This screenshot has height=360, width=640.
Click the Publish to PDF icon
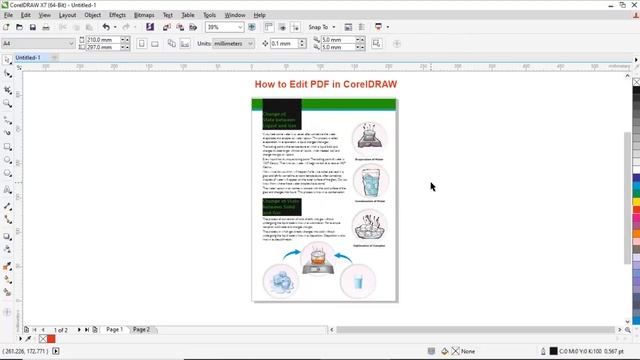pyautogui.click(x=193, y=27)
